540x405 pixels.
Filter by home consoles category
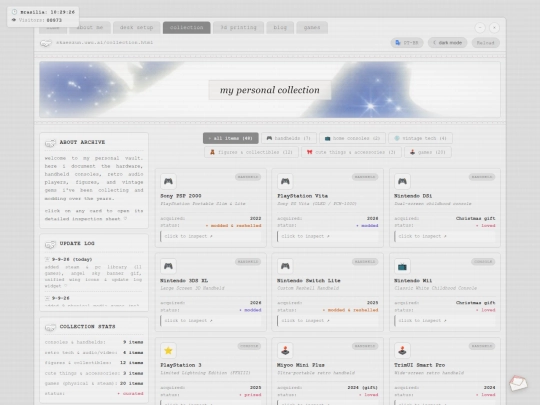pyautogui.click(x=352, y=138)
